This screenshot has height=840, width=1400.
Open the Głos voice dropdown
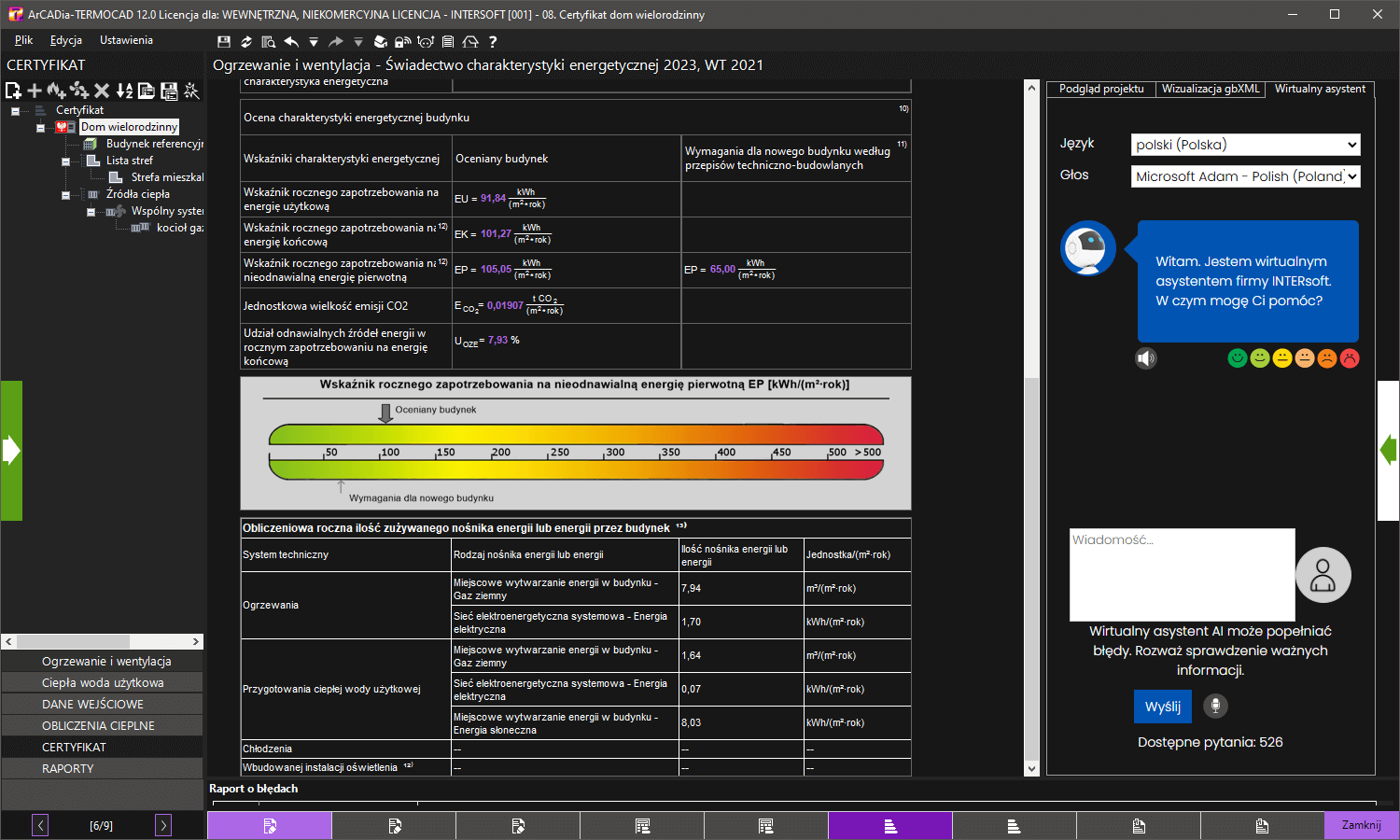[x=1245, y=176]
